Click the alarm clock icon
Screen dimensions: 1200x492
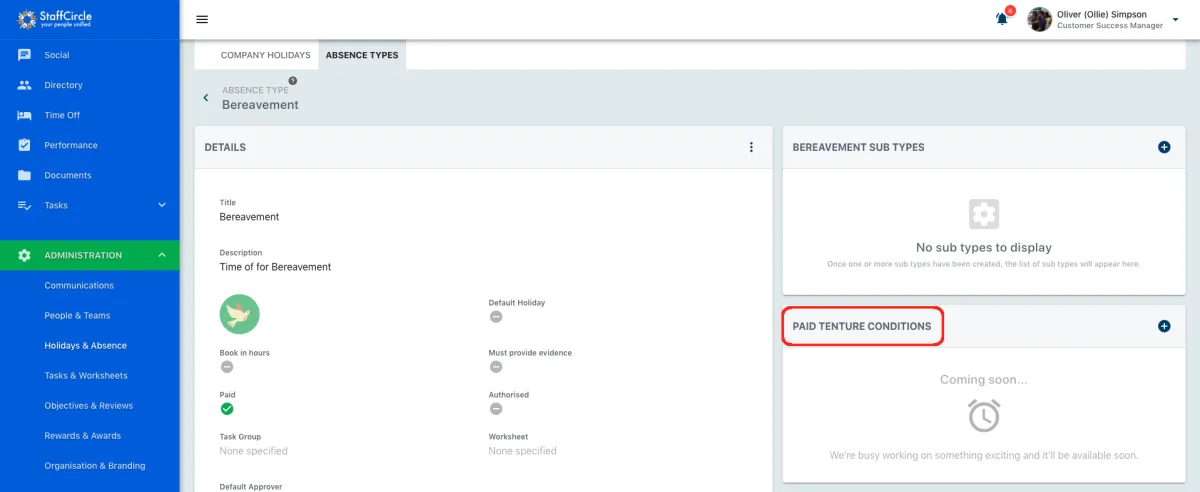point(984,415)
